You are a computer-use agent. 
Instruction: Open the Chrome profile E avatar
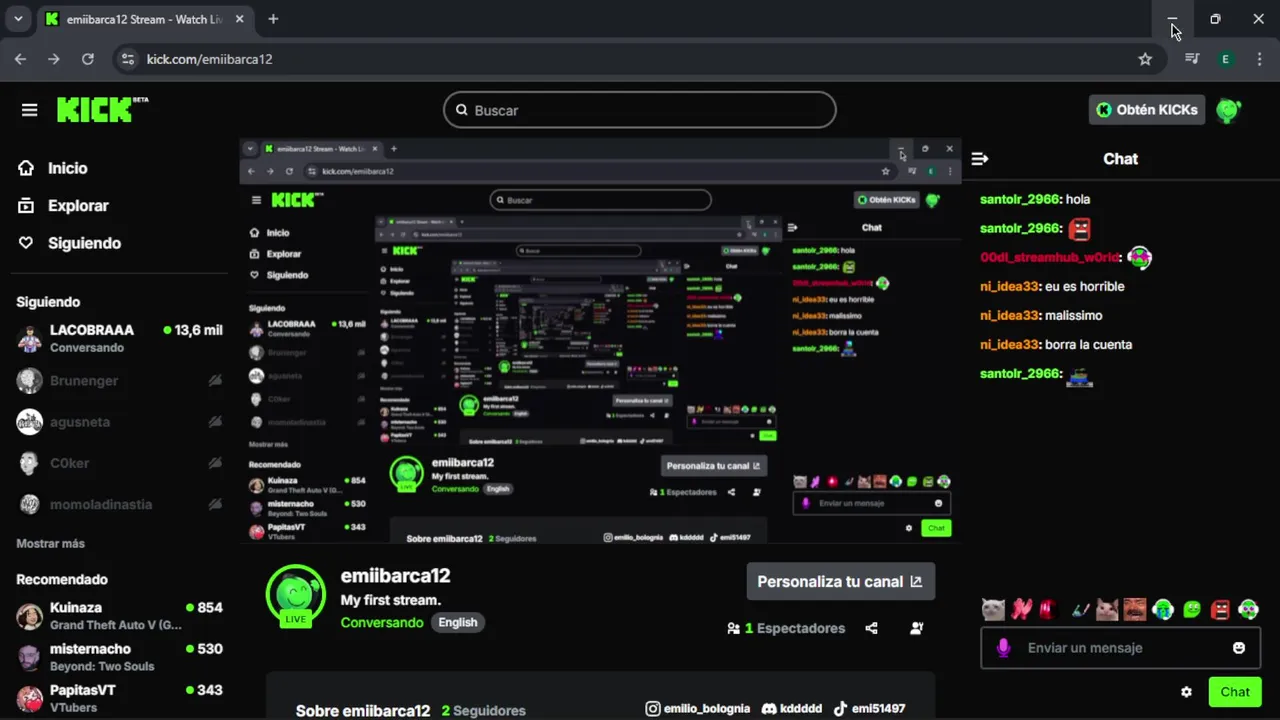tap(1225, 59)
